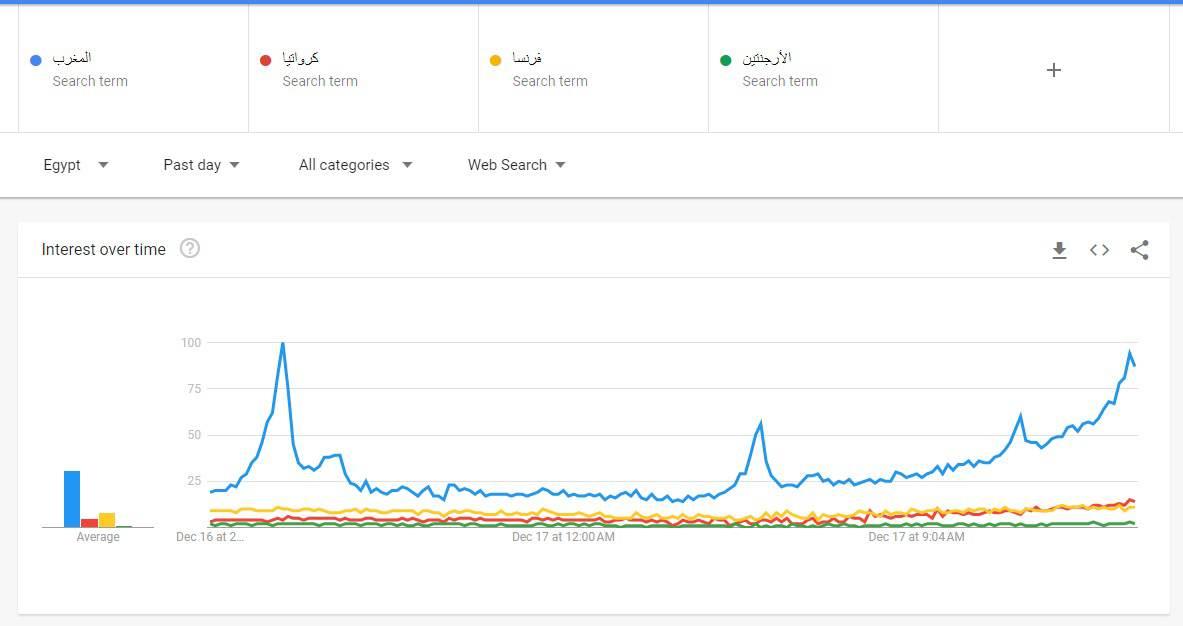Image resolution: width=1183 pixels, height=626 pixels.
Task: Add a new comparison term
Action: pos(1053,70)
